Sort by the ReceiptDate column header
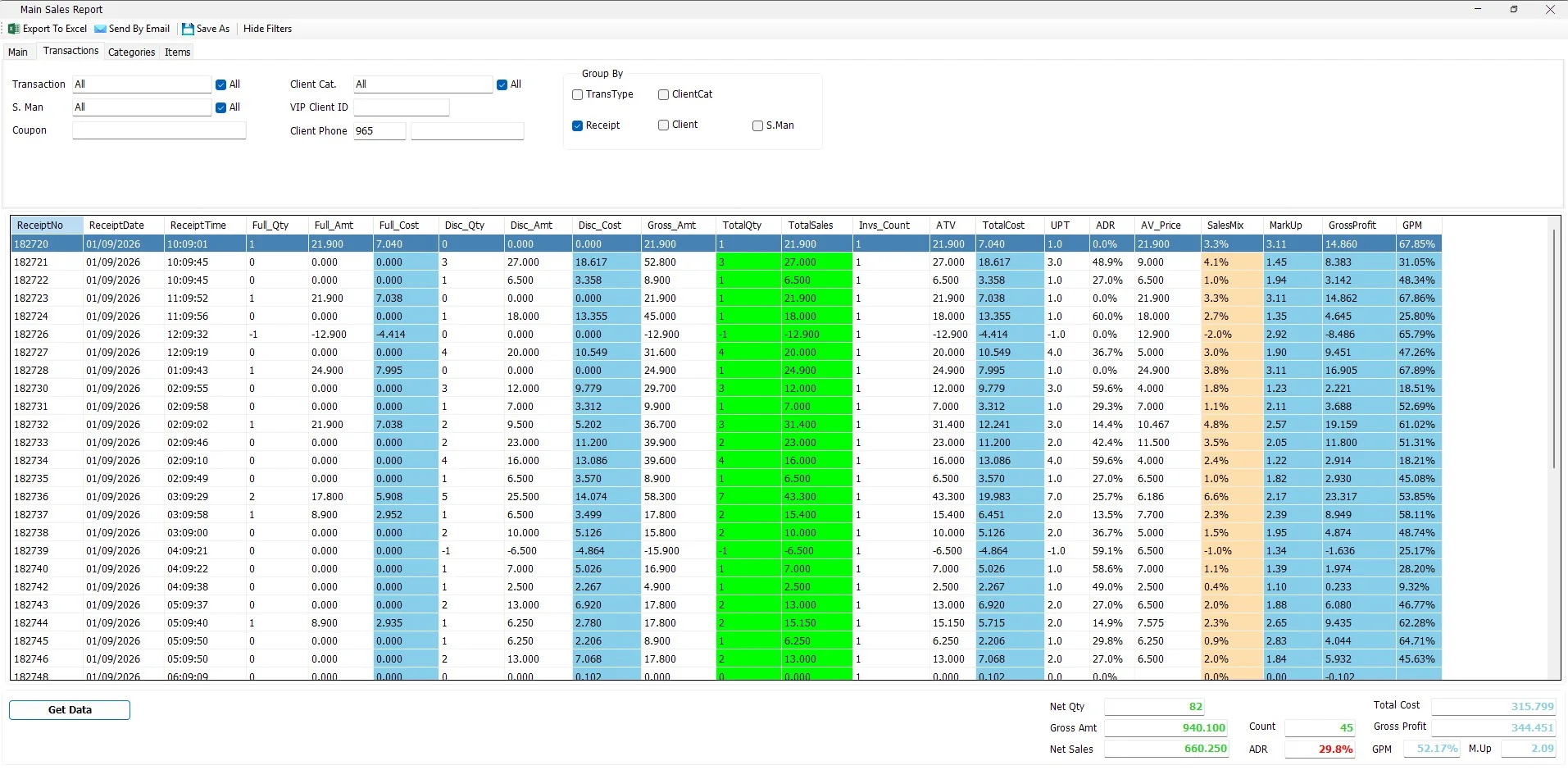 point(124,226)
